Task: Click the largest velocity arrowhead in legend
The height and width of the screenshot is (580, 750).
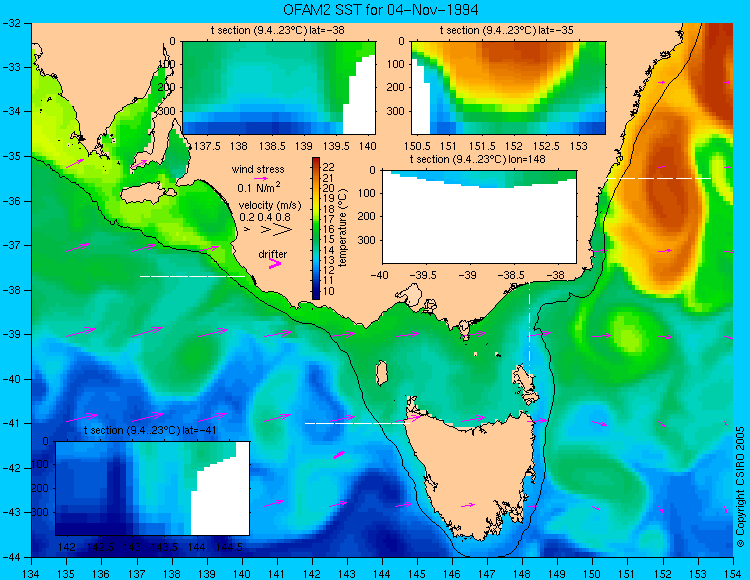Action: coord(283,230)
